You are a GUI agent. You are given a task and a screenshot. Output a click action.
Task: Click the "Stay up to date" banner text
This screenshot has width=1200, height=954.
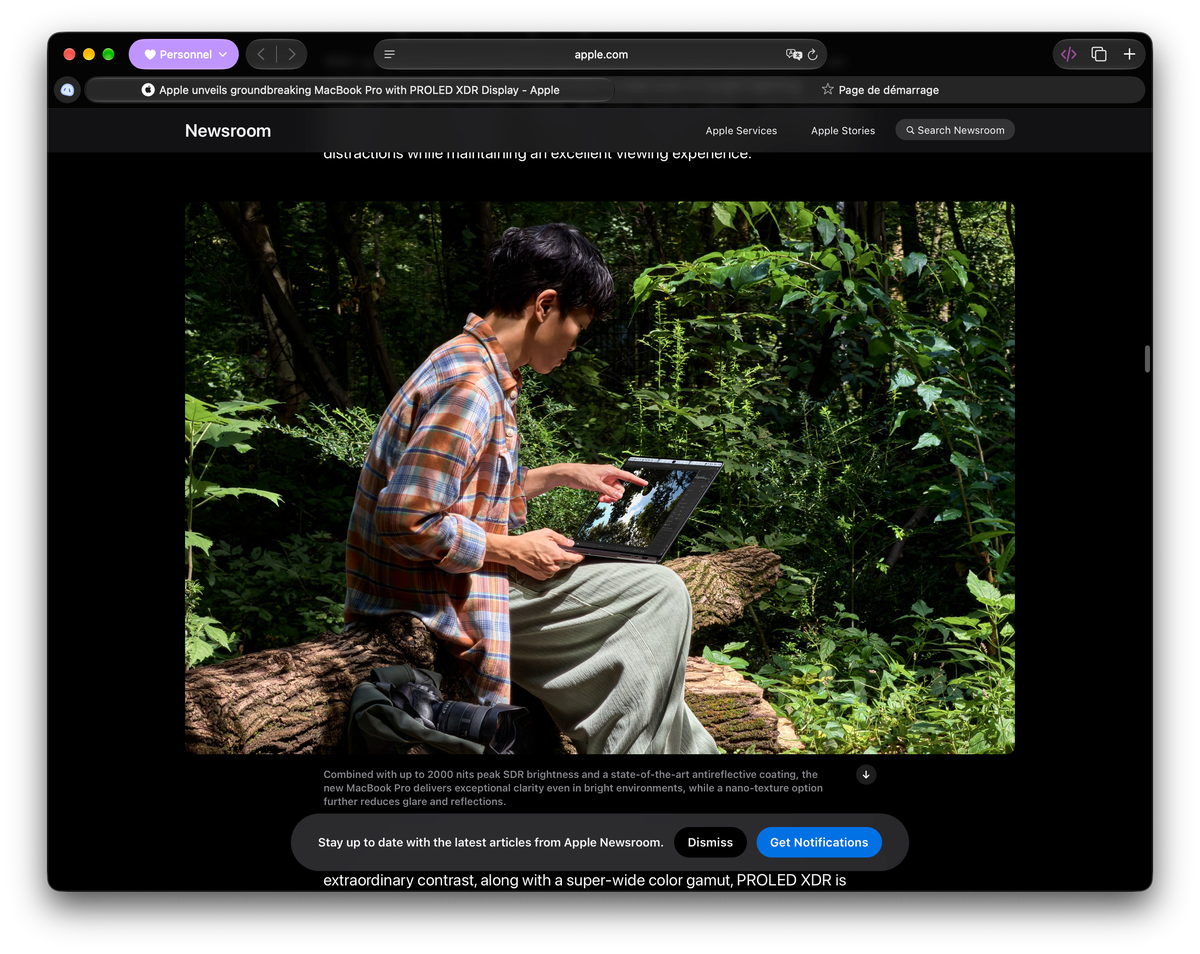(490, 842)
